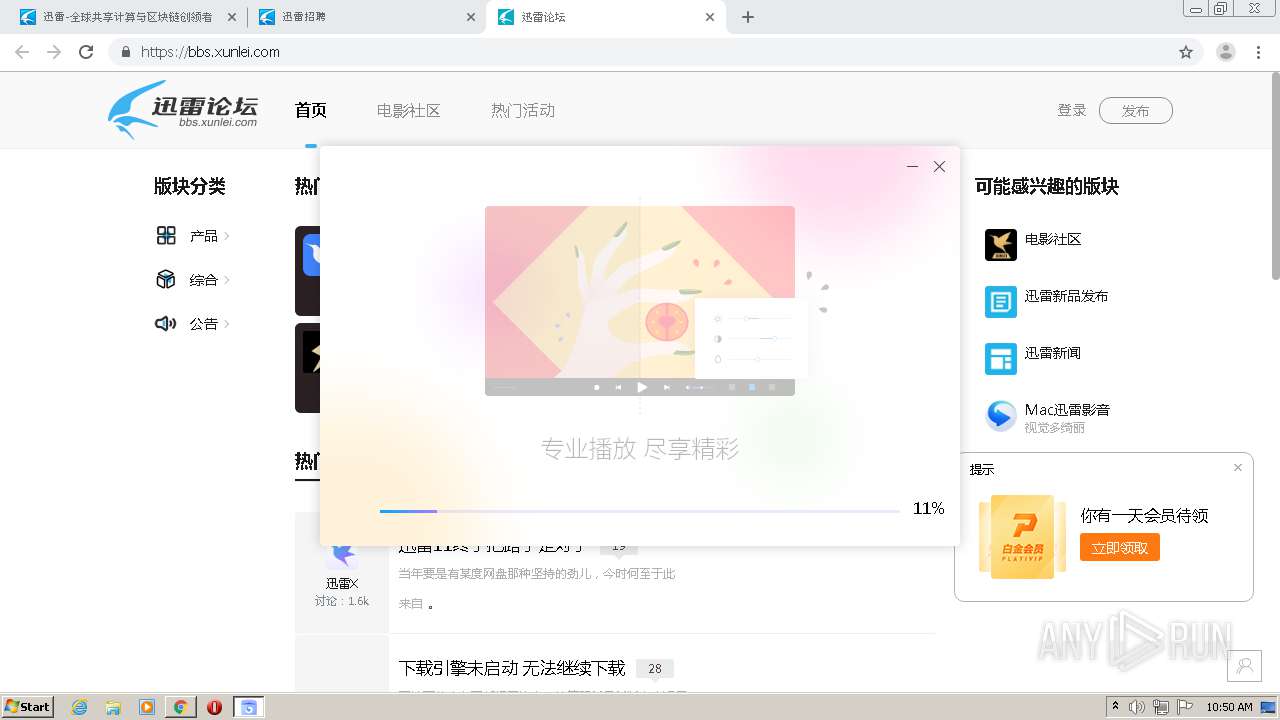Open the file explorer taskbar icon
This screenshot has height=720, width=1280.
click(113, 707)
